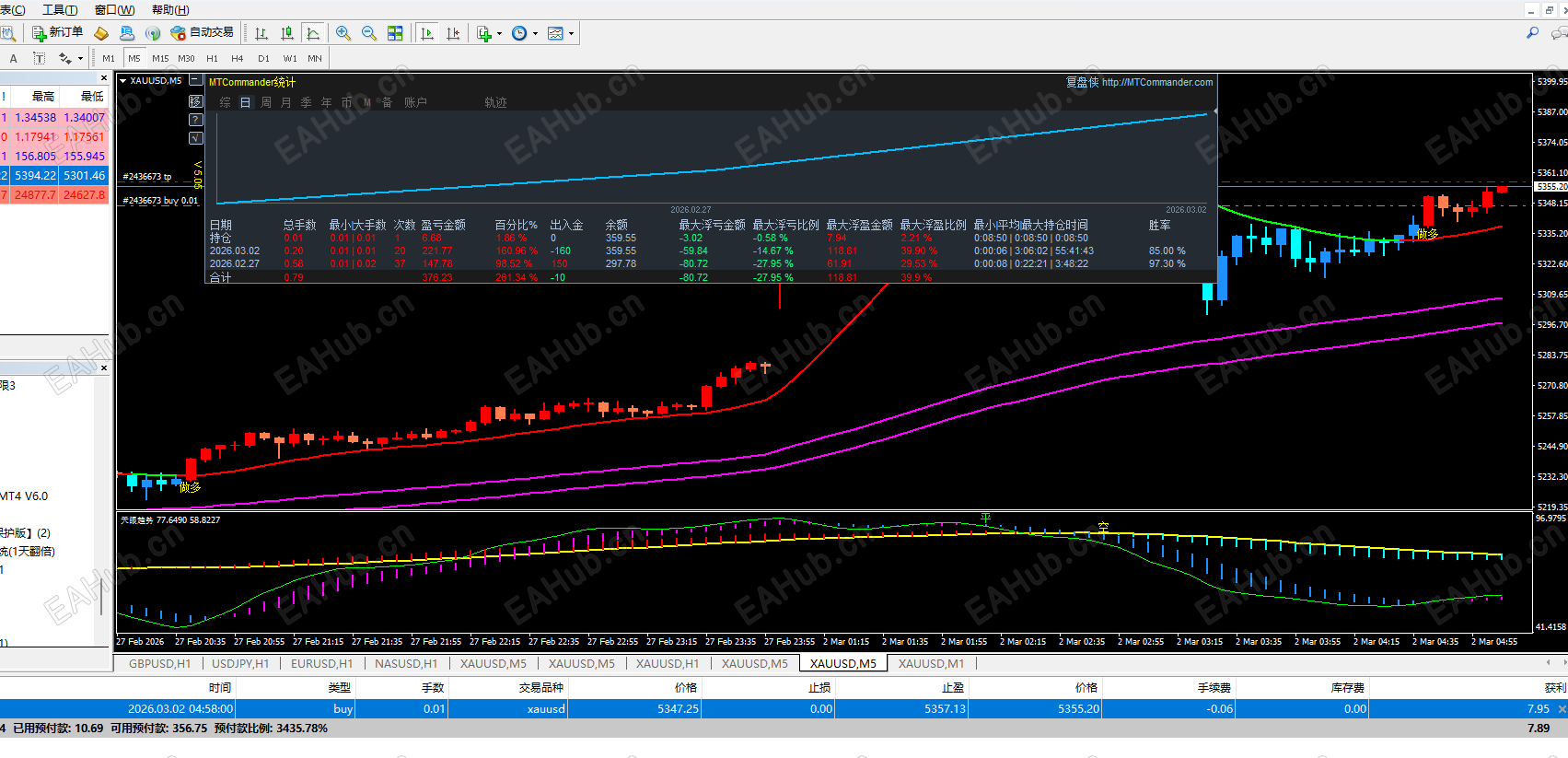Switch to the NASUSD,H1 chart tab
This screenshot has width=1568, height=758.
tap(406, 663)
